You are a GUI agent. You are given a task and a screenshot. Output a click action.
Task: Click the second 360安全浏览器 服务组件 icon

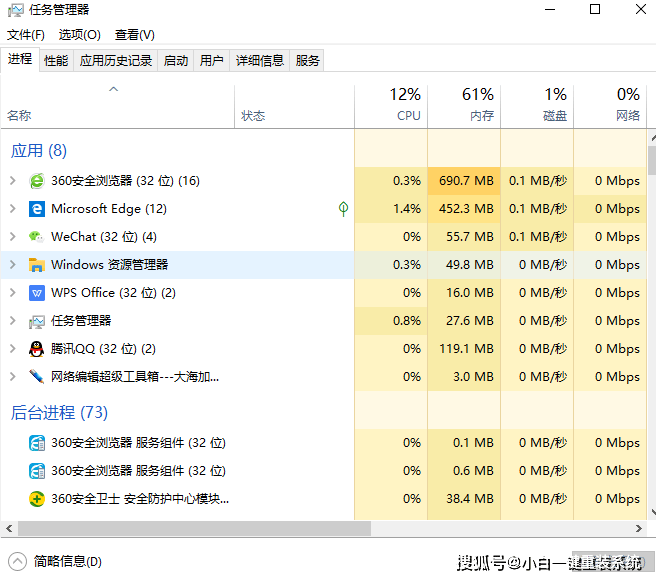37,471
